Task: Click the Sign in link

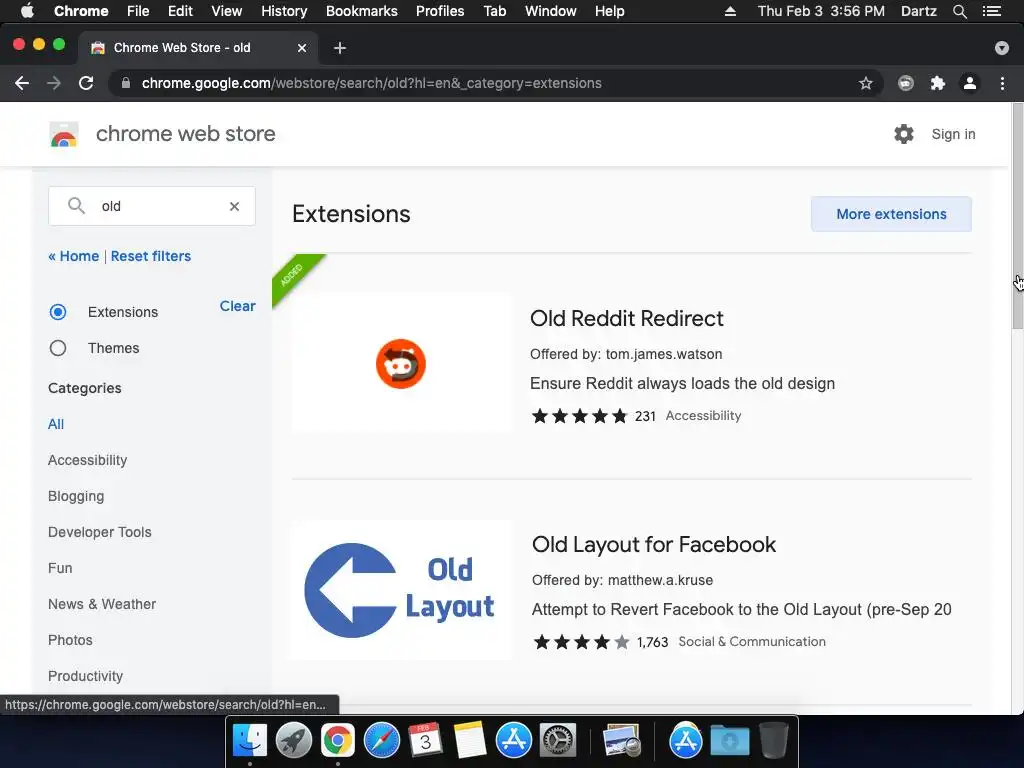Action: (953, 134)
